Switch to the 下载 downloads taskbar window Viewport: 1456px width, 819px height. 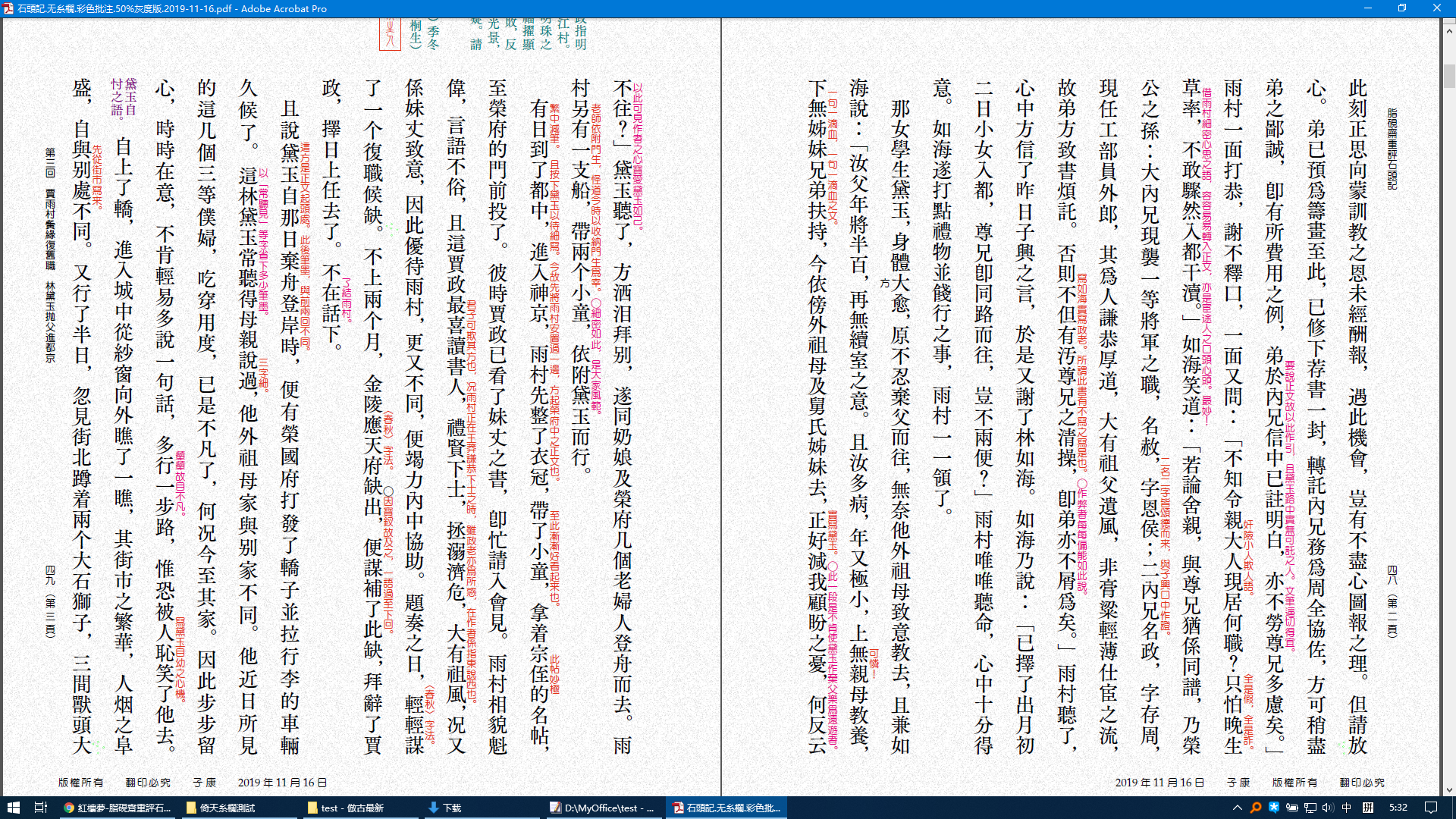click(x=482, y=808)
